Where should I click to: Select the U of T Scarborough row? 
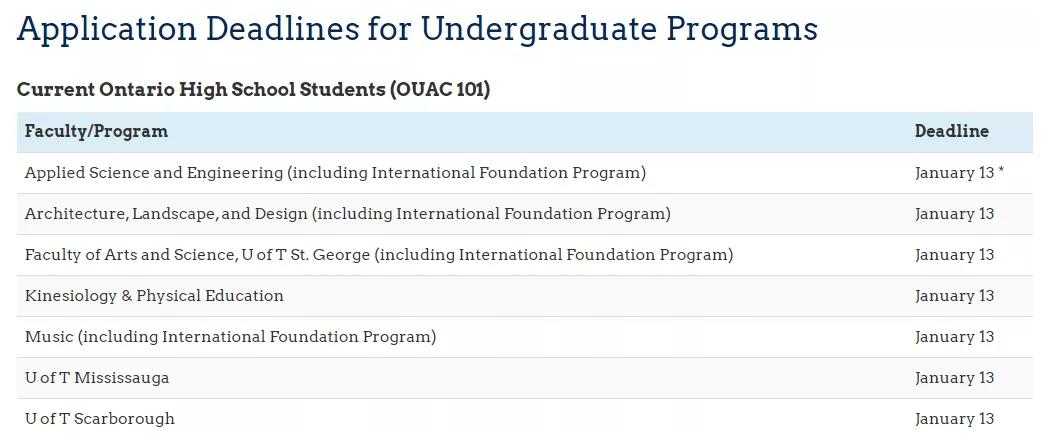(100, 419)
